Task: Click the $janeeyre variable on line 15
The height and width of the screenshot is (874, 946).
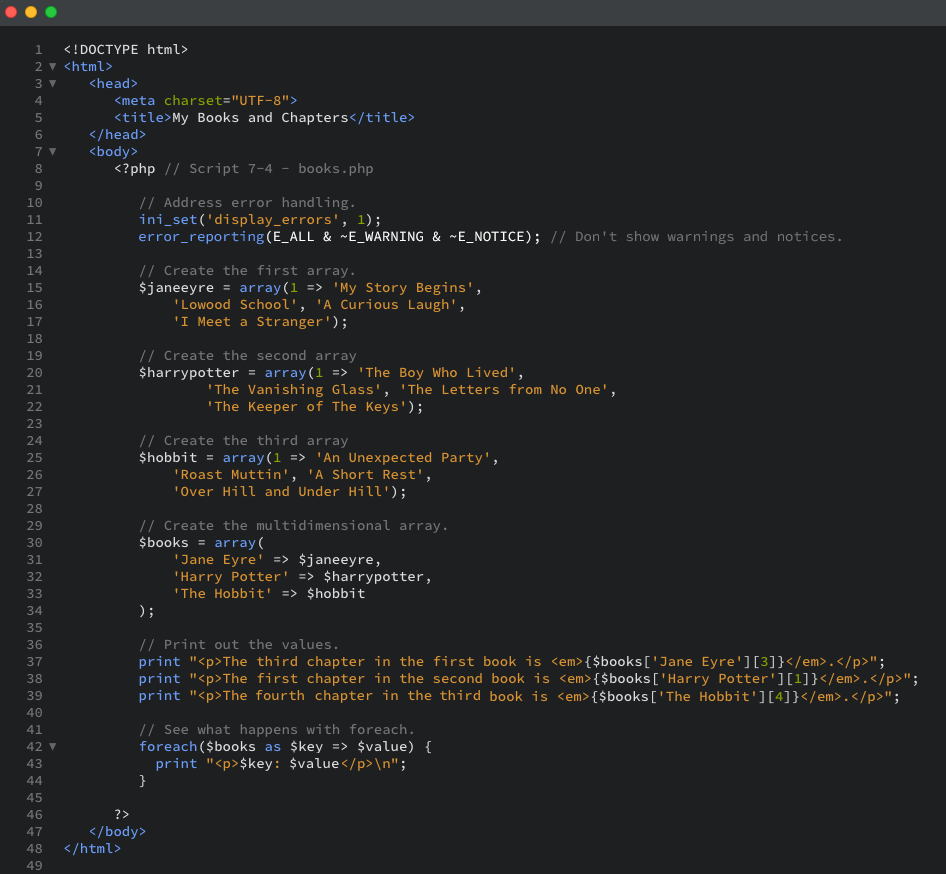Action: 176,288
